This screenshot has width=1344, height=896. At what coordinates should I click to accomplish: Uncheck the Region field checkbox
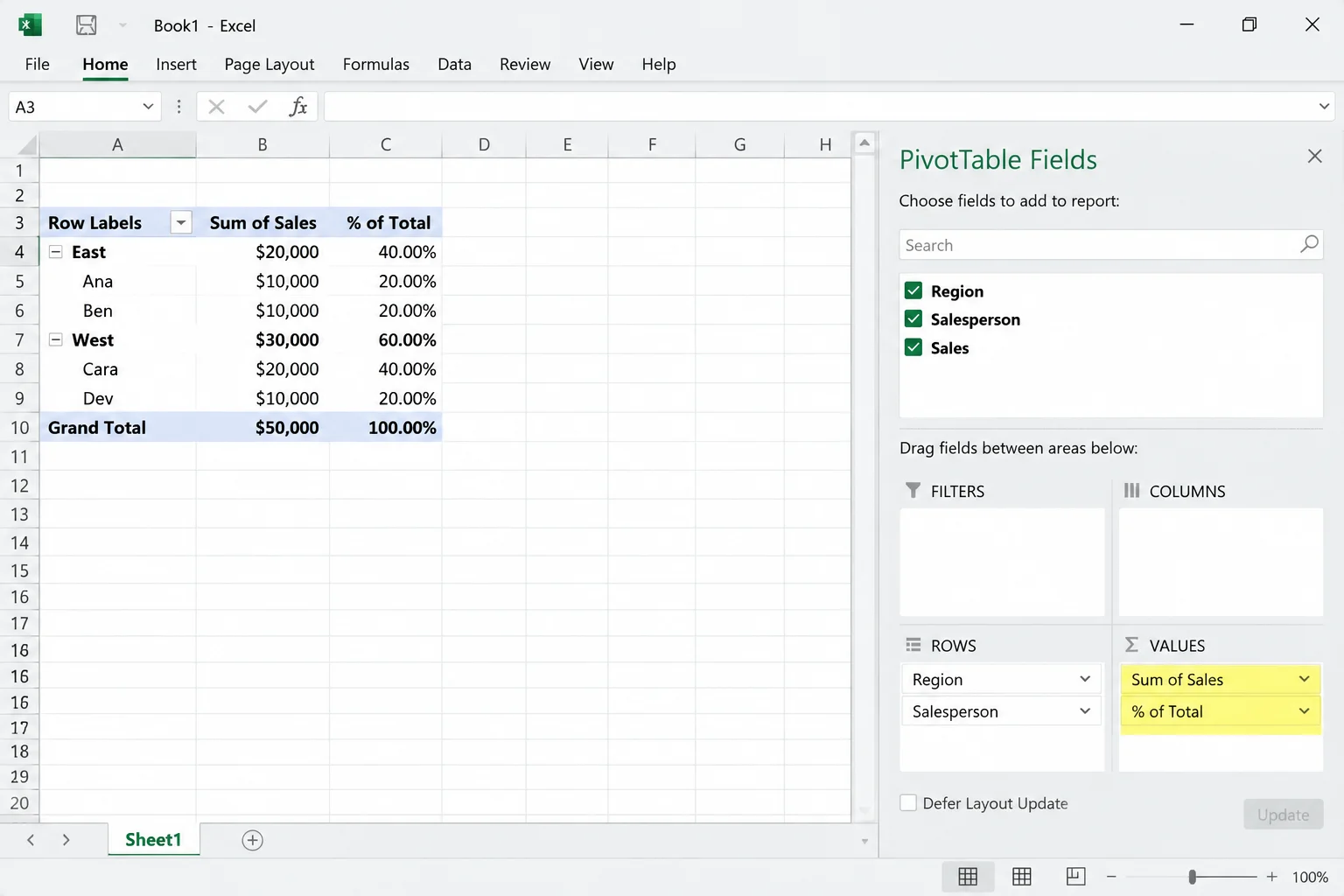tap(913, 290)
